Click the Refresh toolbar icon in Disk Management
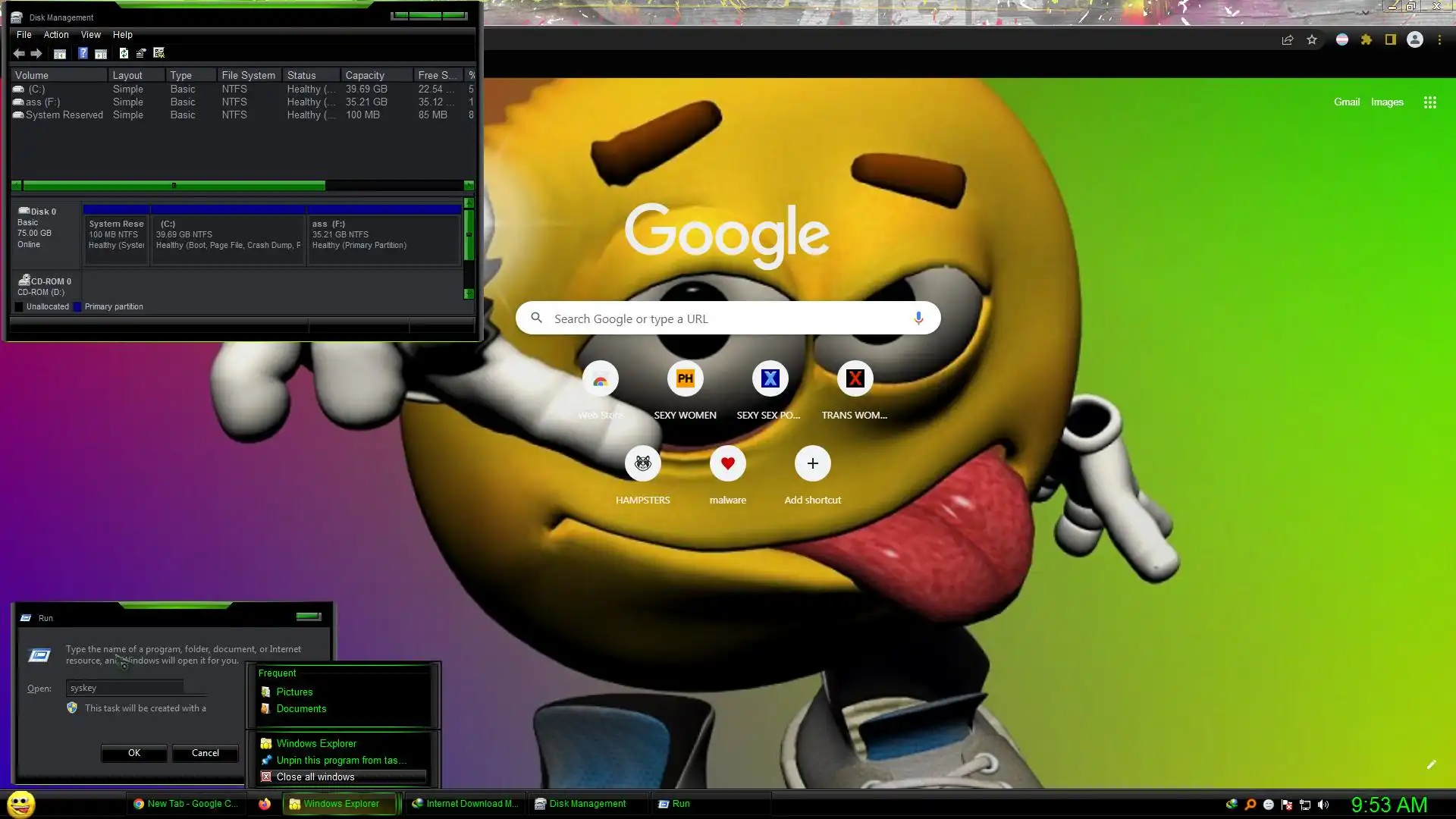The width and height of the screenshot is (1456, 819). (124, 53)
